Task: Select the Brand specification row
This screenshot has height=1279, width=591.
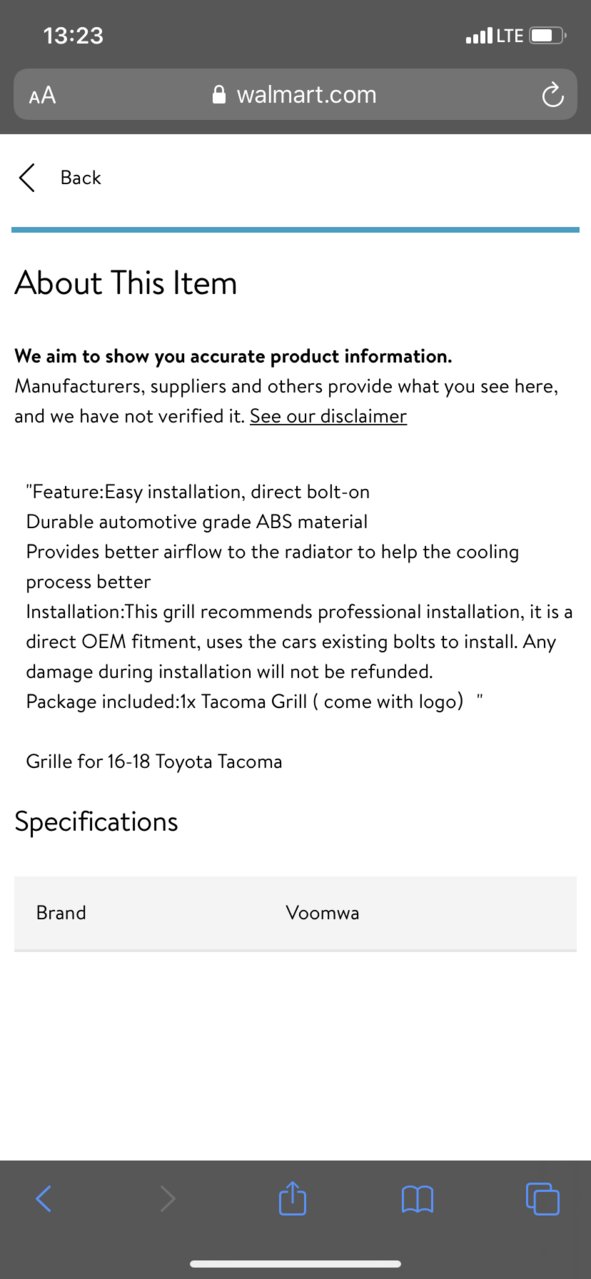Action: (295, 913)
